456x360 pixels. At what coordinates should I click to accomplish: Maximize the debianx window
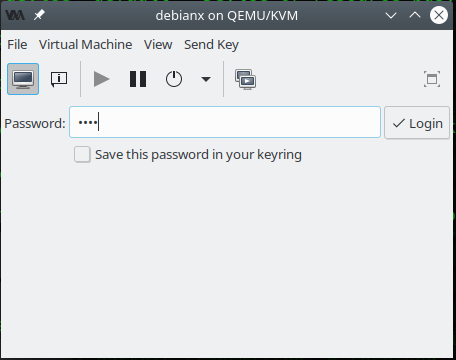pyautogui.click(x=415, y=15)
